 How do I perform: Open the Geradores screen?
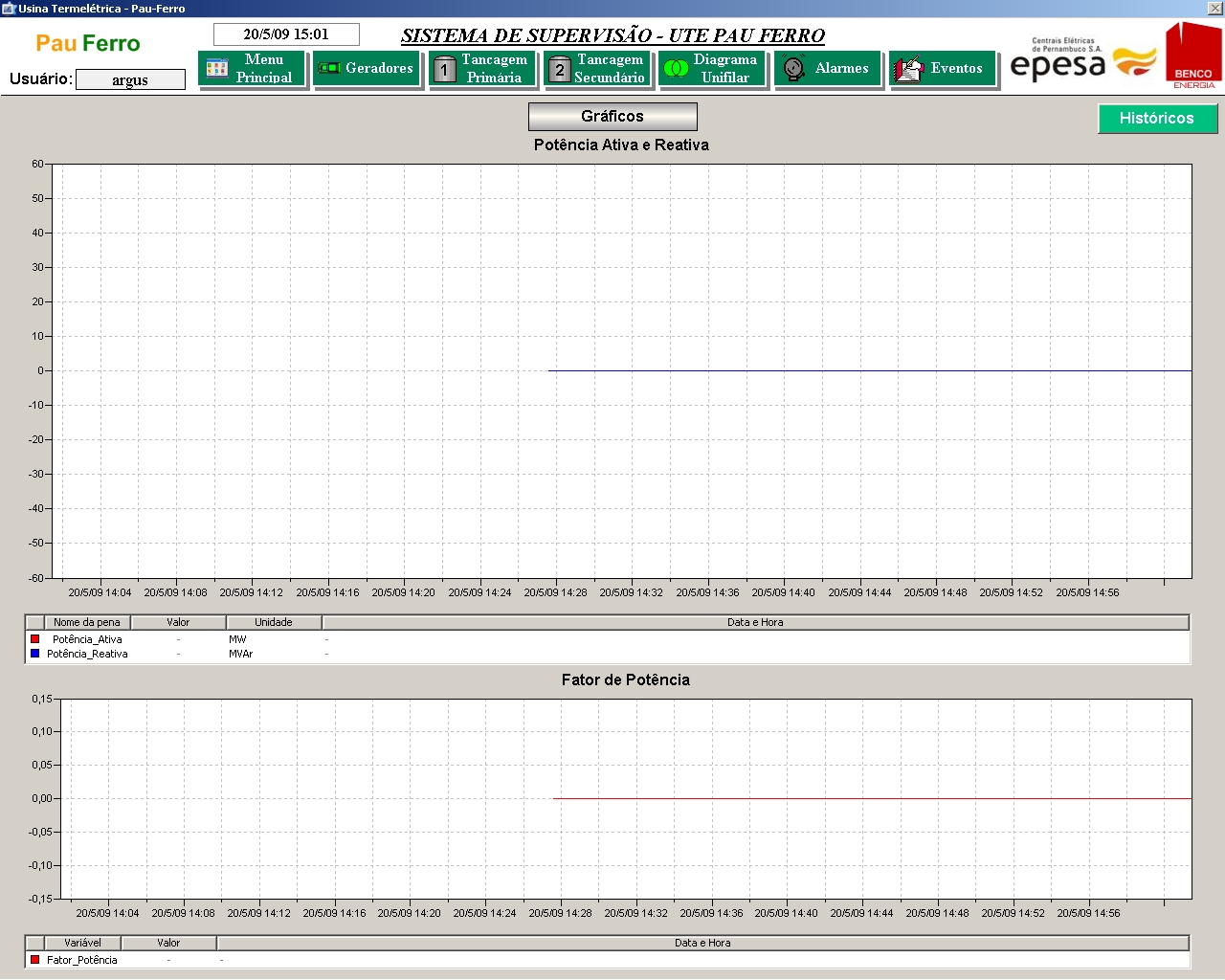pos(367,68)
